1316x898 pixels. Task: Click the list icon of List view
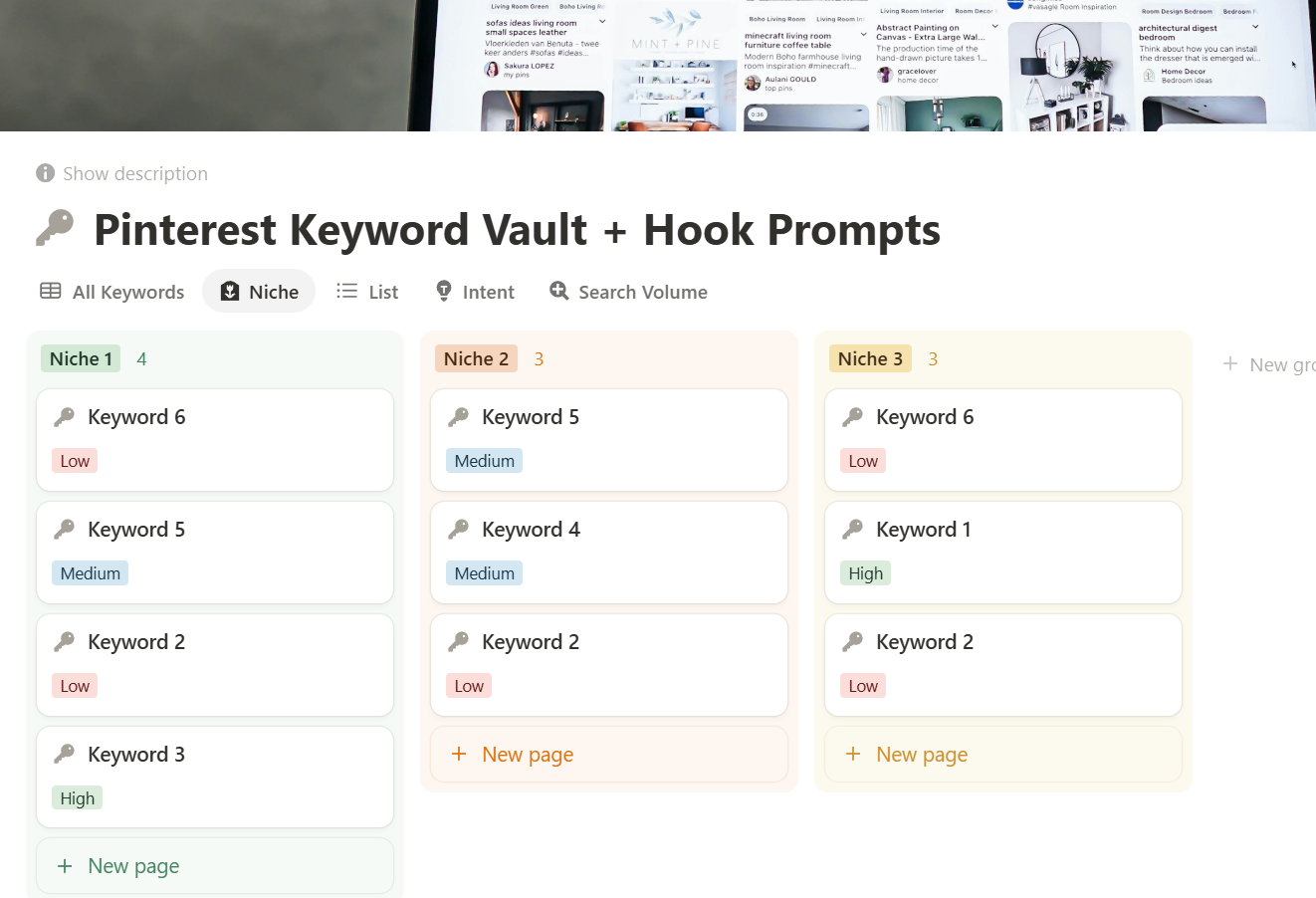click(x=346, y=291)
